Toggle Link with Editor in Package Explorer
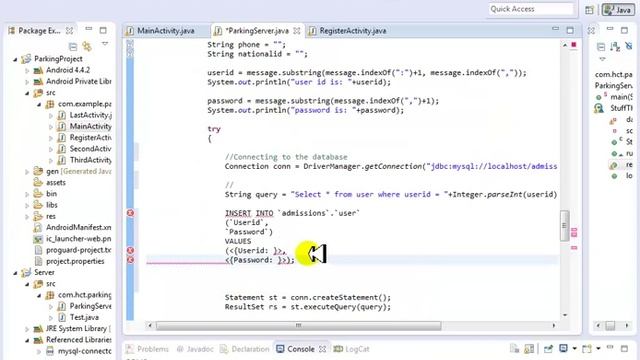The width and height of the screenshot is (640, 360). 87,46
